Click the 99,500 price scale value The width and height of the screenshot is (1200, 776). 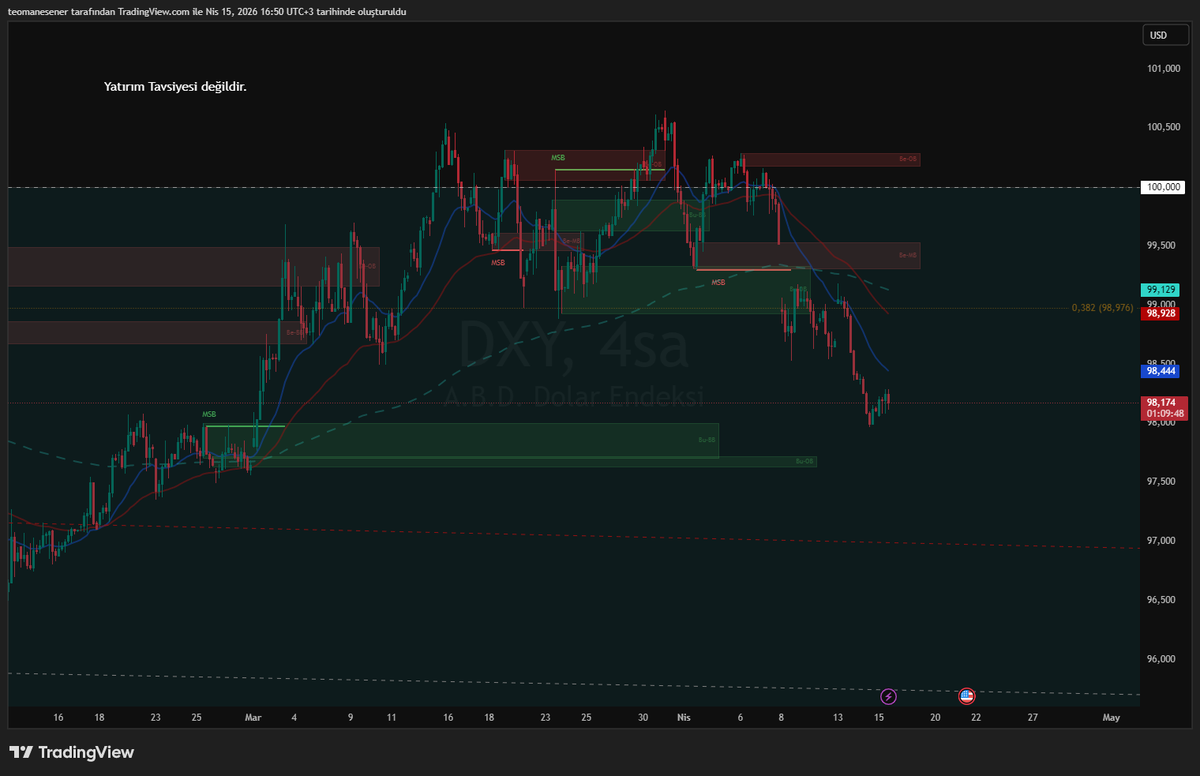pyautogui.click(x=1162, y=245)
